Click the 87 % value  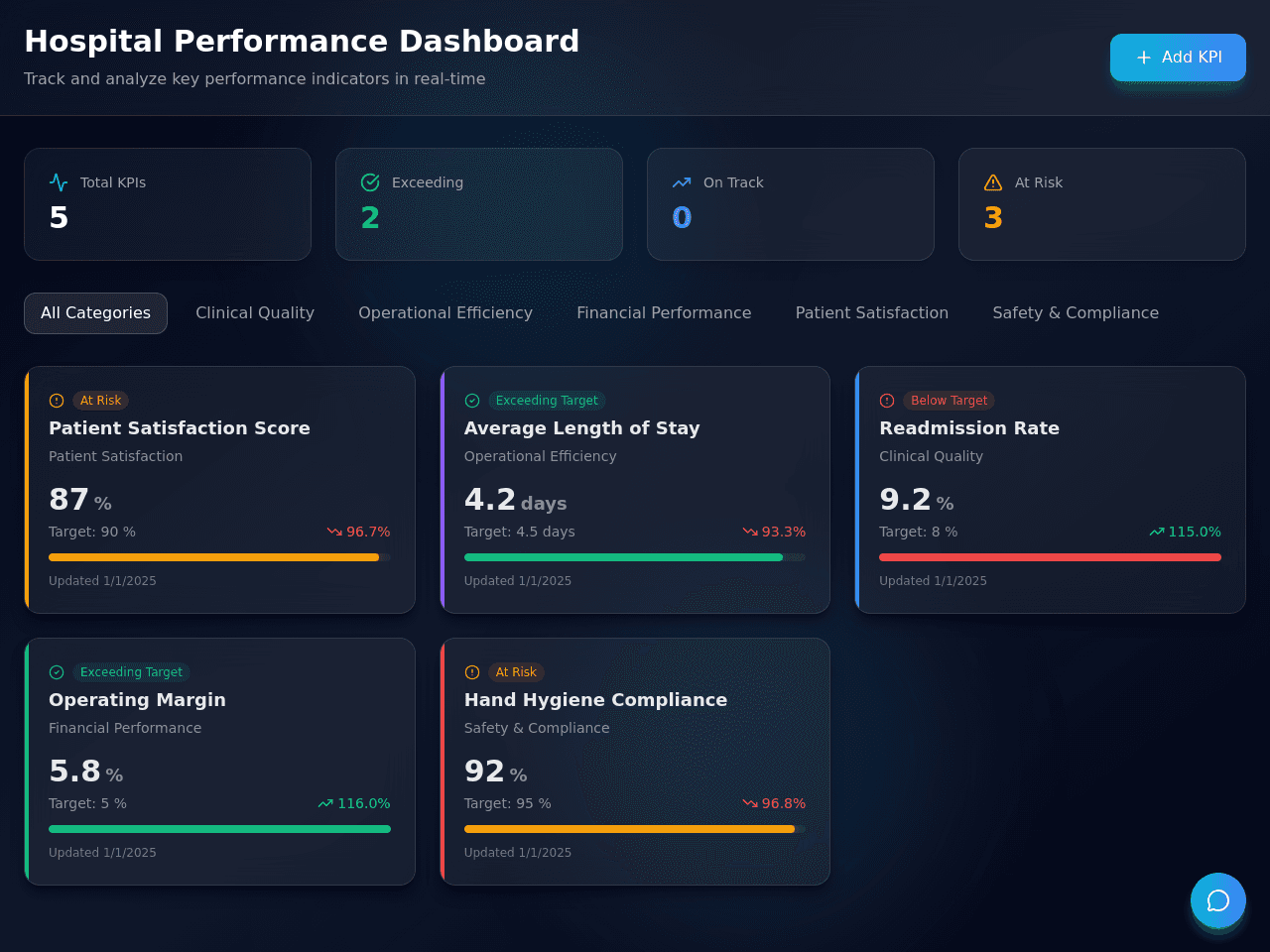tap(80, 500)
